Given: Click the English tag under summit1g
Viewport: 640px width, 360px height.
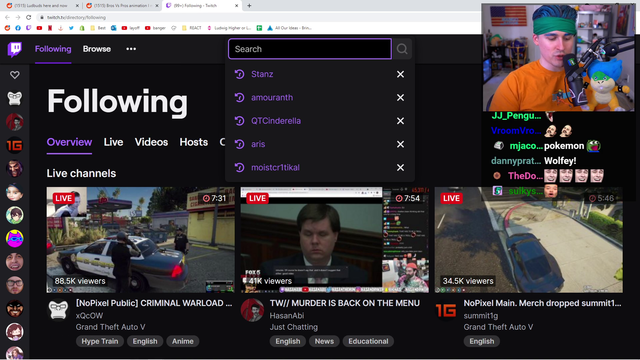Looking at the screenshot, I should tap(482, 341).
